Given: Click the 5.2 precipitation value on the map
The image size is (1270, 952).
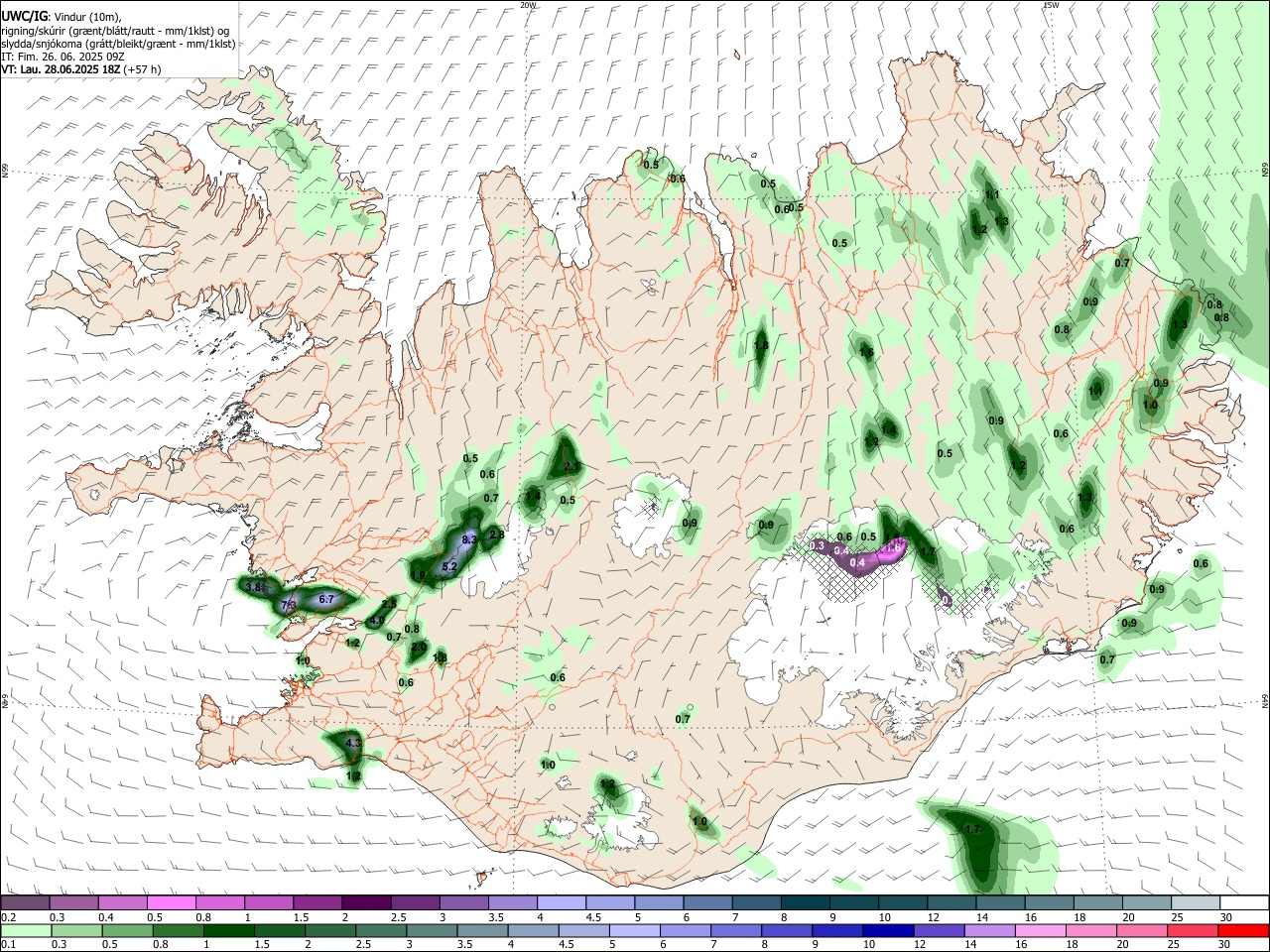Looking at the screenshot, I should pyautogui.click(x=449, y=567).
